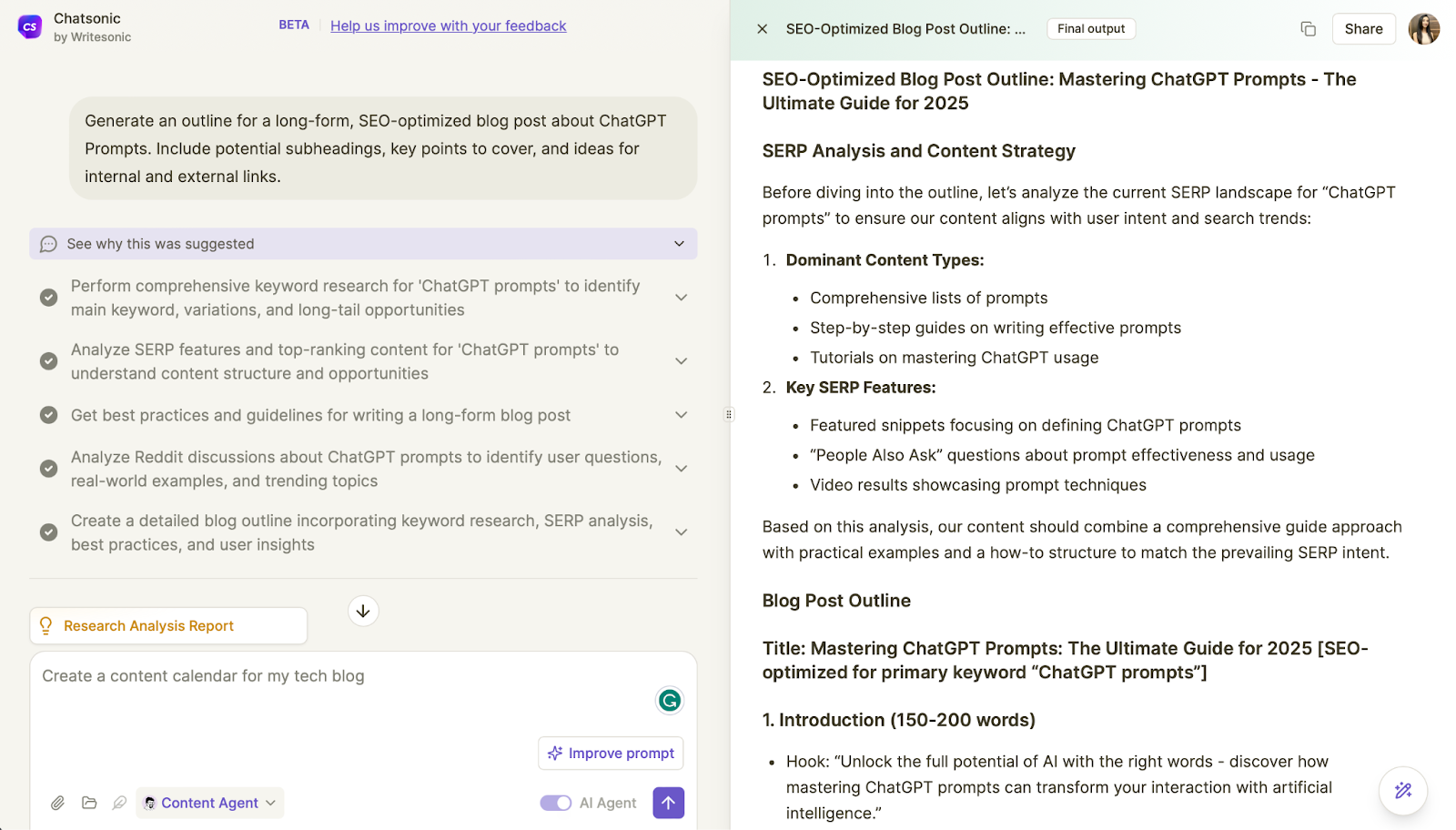This screenshot has width=1456, height=830.
Task: Click the Chatsonic logo icon
Action: [30, 27]
